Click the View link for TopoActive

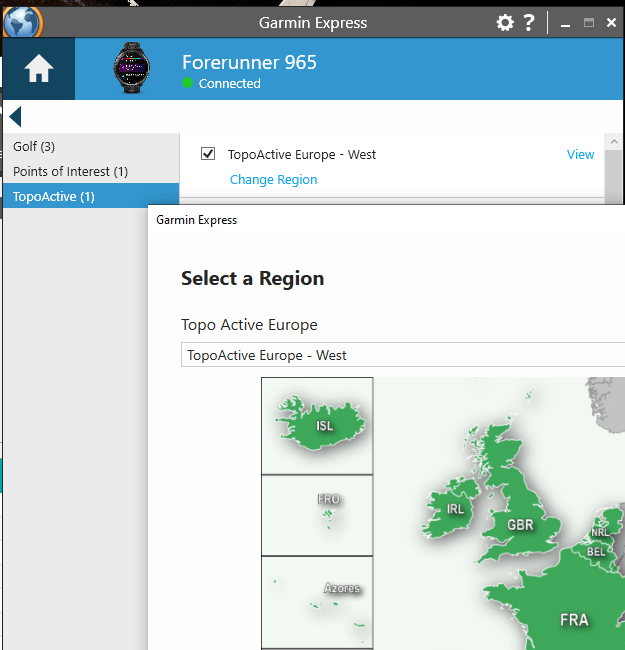(580, 155)
